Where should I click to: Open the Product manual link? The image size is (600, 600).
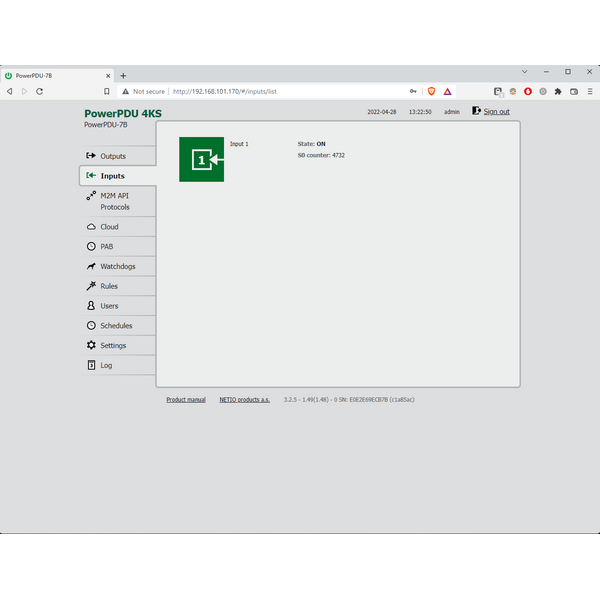pos(186,399)
